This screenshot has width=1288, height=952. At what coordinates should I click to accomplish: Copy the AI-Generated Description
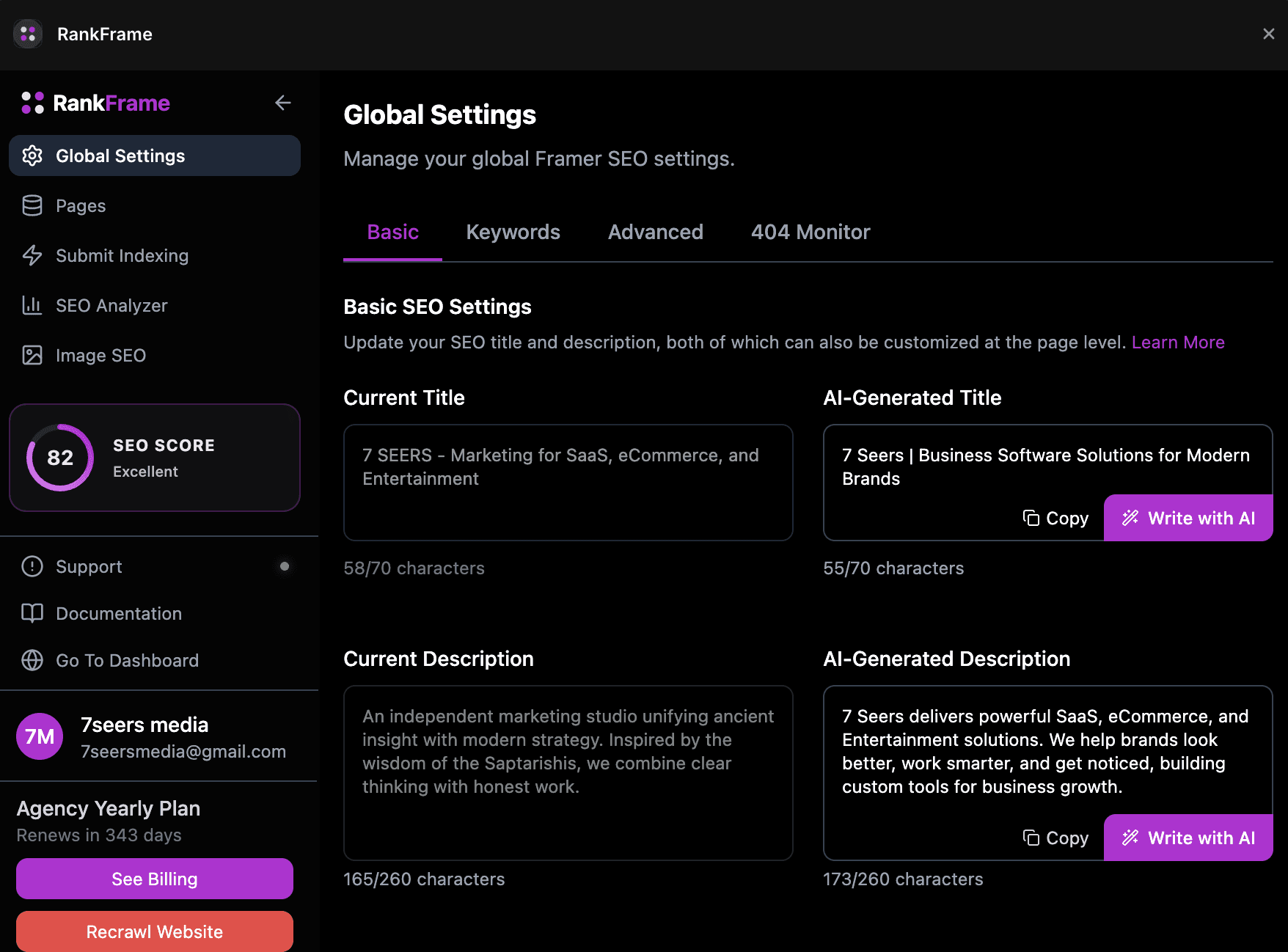pyautogui.click(x=1055, y=838)
